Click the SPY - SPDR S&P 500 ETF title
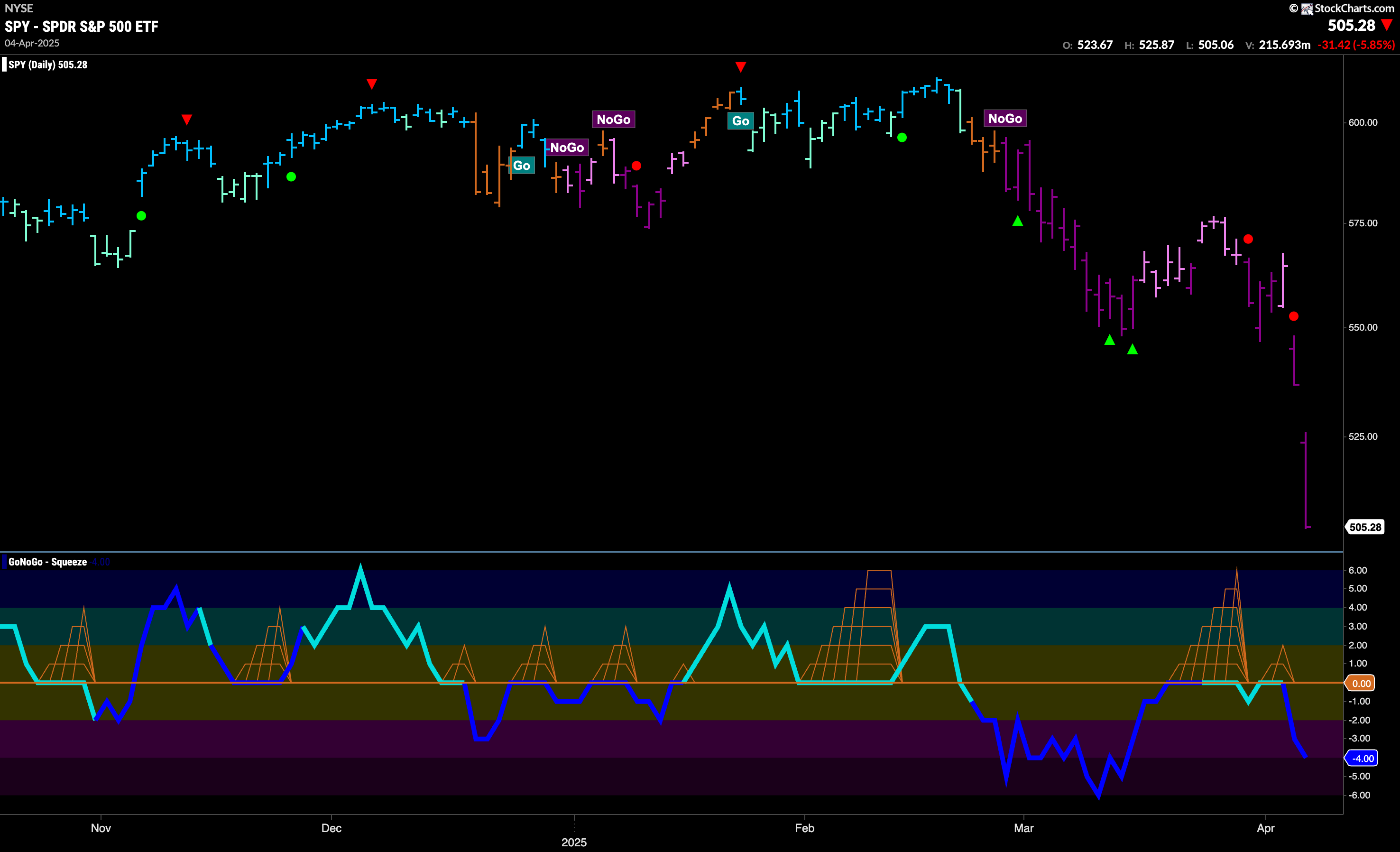The width and height of the screenshot is (1400, 852). [x=81, y=26]
